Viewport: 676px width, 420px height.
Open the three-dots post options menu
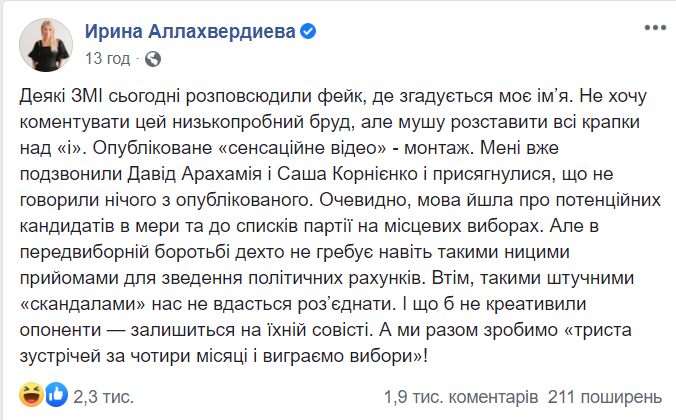[x=655, y=28]
